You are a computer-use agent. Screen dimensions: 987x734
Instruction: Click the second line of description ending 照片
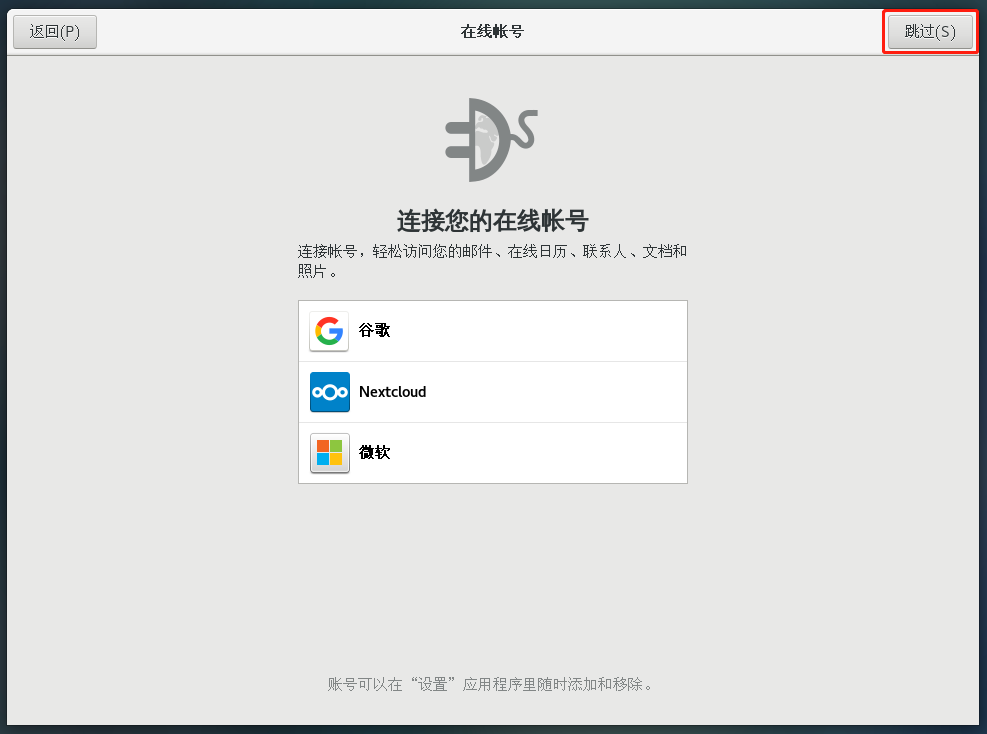tap(317, 271)
